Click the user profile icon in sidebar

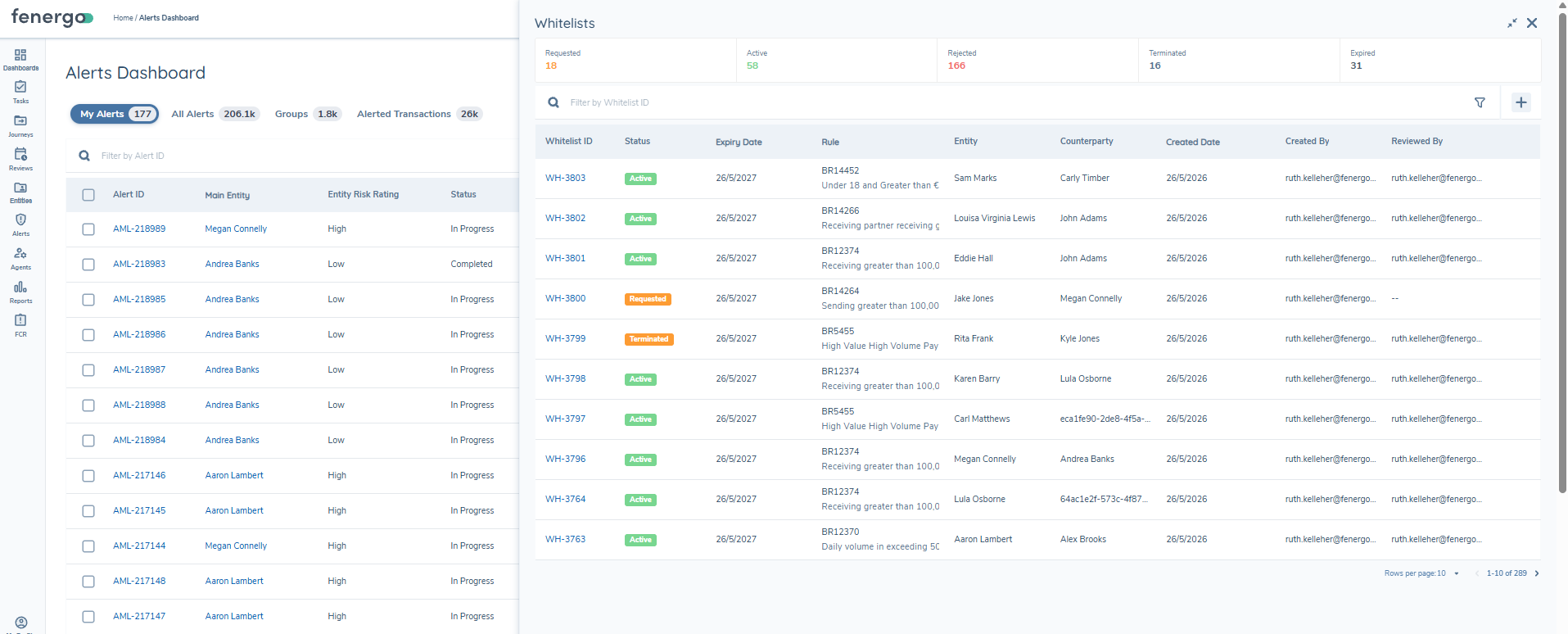pos(21,623)
